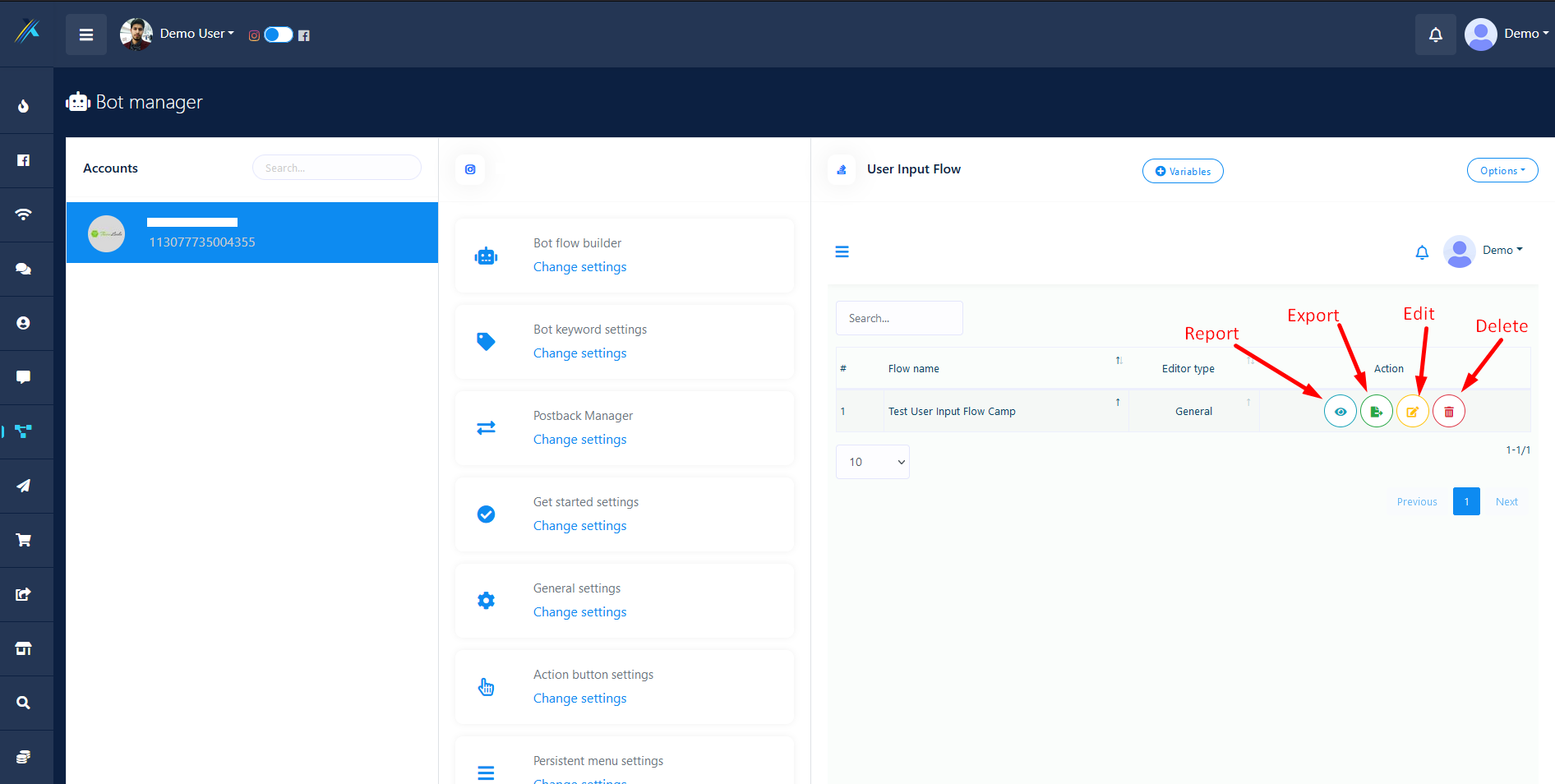Screen dimensions: 1555x784
Task: Click the User Input Flow panel icon
Action: tap(842, 169)
